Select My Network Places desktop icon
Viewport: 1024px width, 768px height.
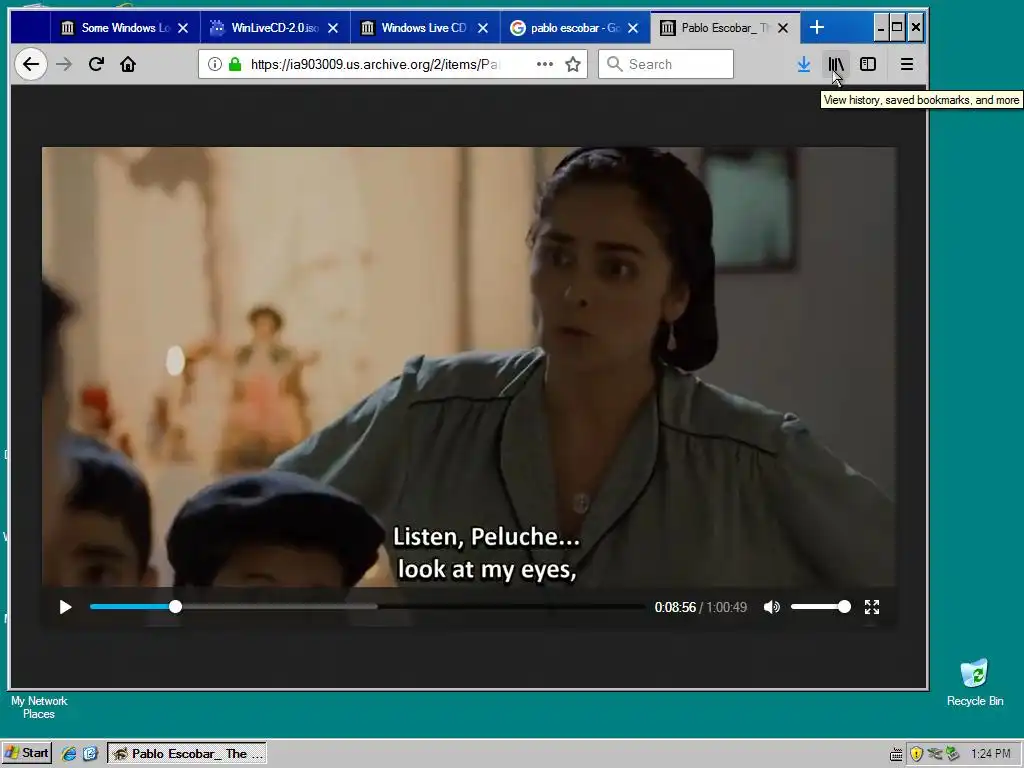[x=39, y=707]
